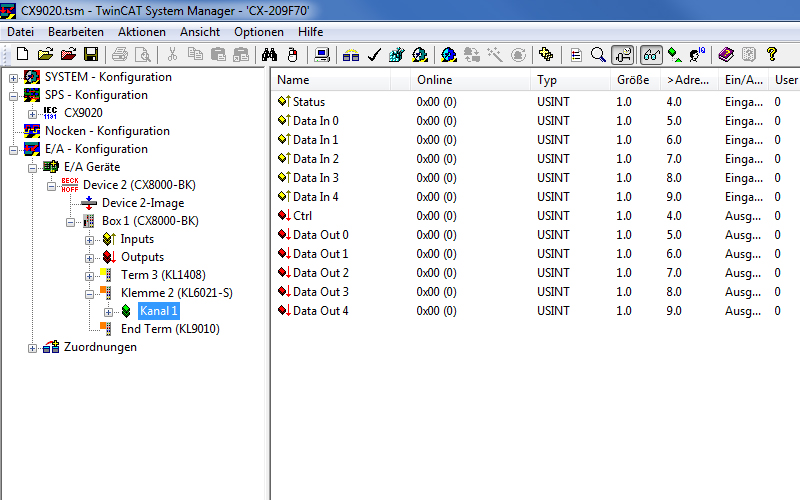Expand the CX9020 PLC node
Screen dimensions: 800x500
click(32, 114)
